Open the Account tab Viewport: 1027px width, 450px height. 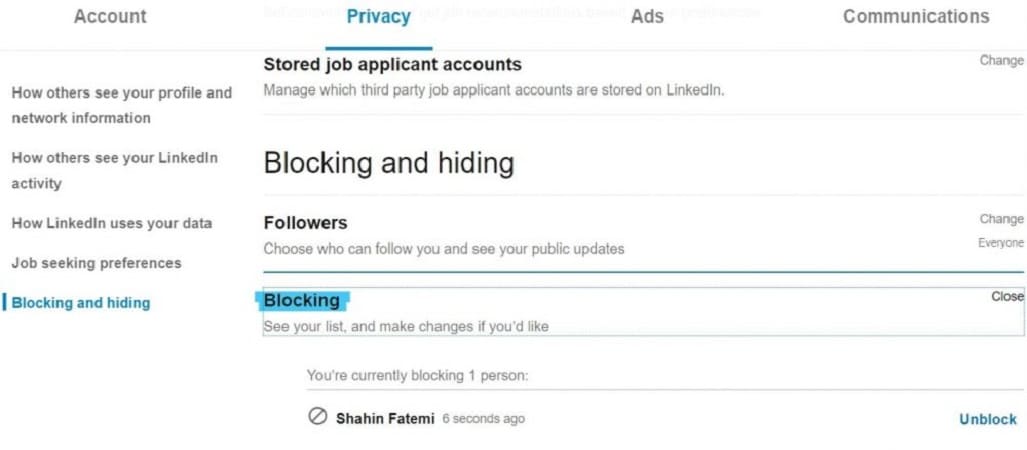[x=110, y=16]
